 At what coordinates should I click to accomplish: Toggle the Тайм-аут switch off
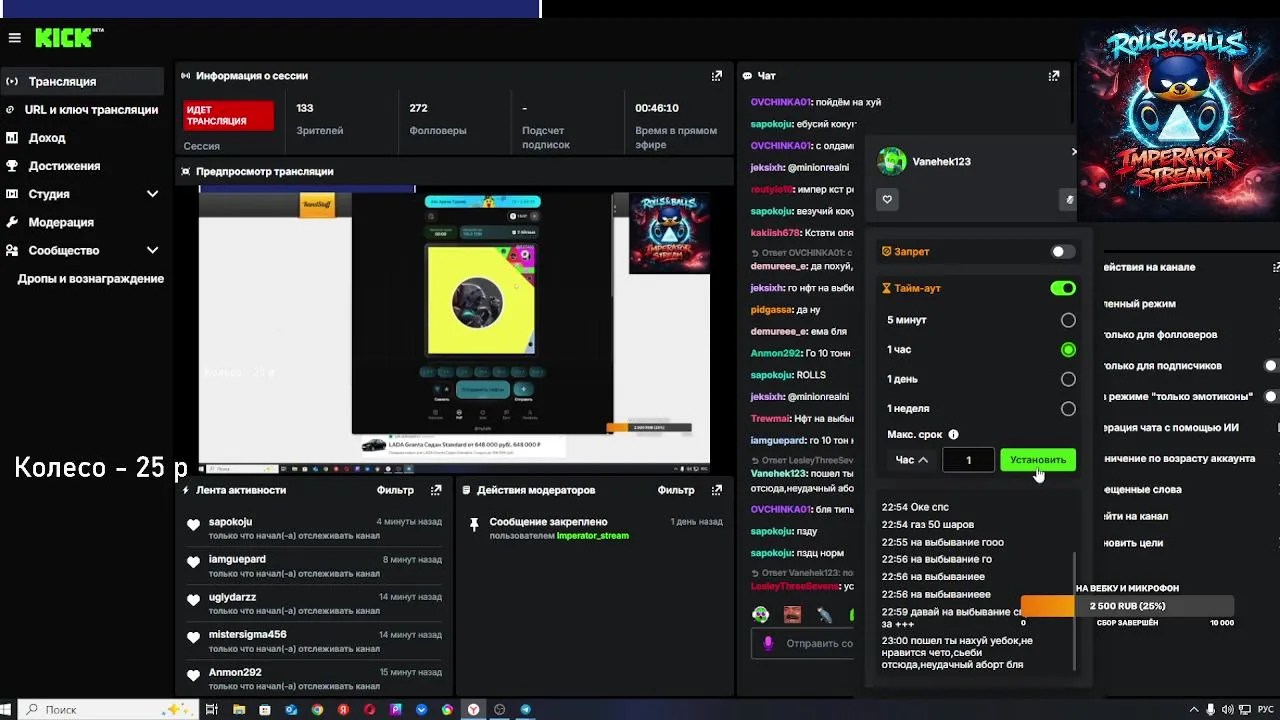coord(1063,288)
